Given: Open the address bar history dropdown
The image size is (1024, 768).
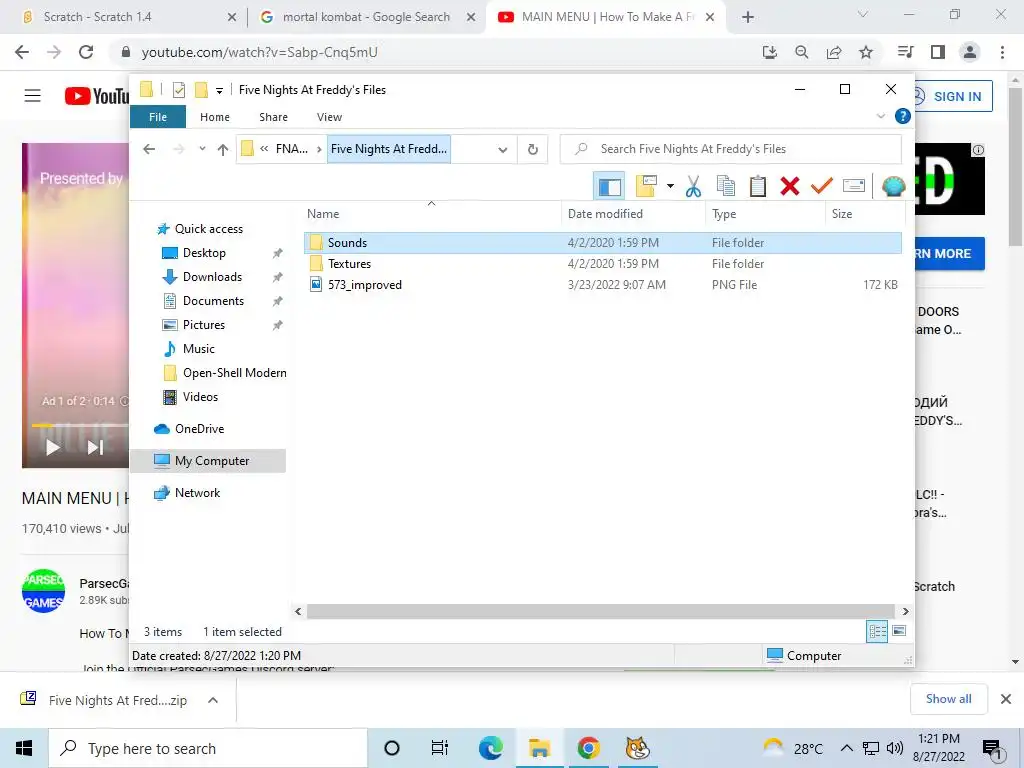Looking at the screenshot, I should (502, 150).
